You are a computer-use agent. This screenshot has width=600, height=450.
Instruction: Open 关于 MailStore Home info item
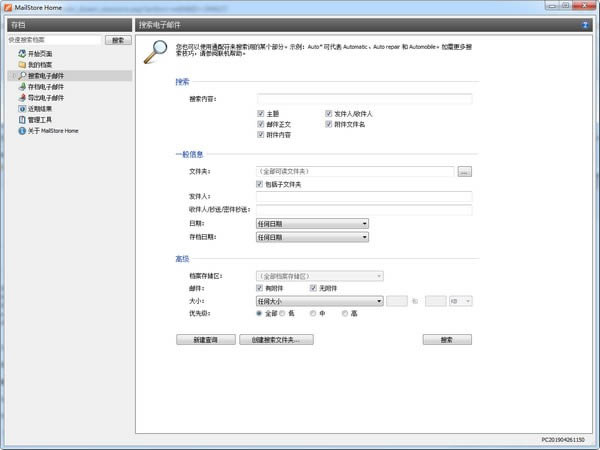pyautogui.click(x=52, y=130)
